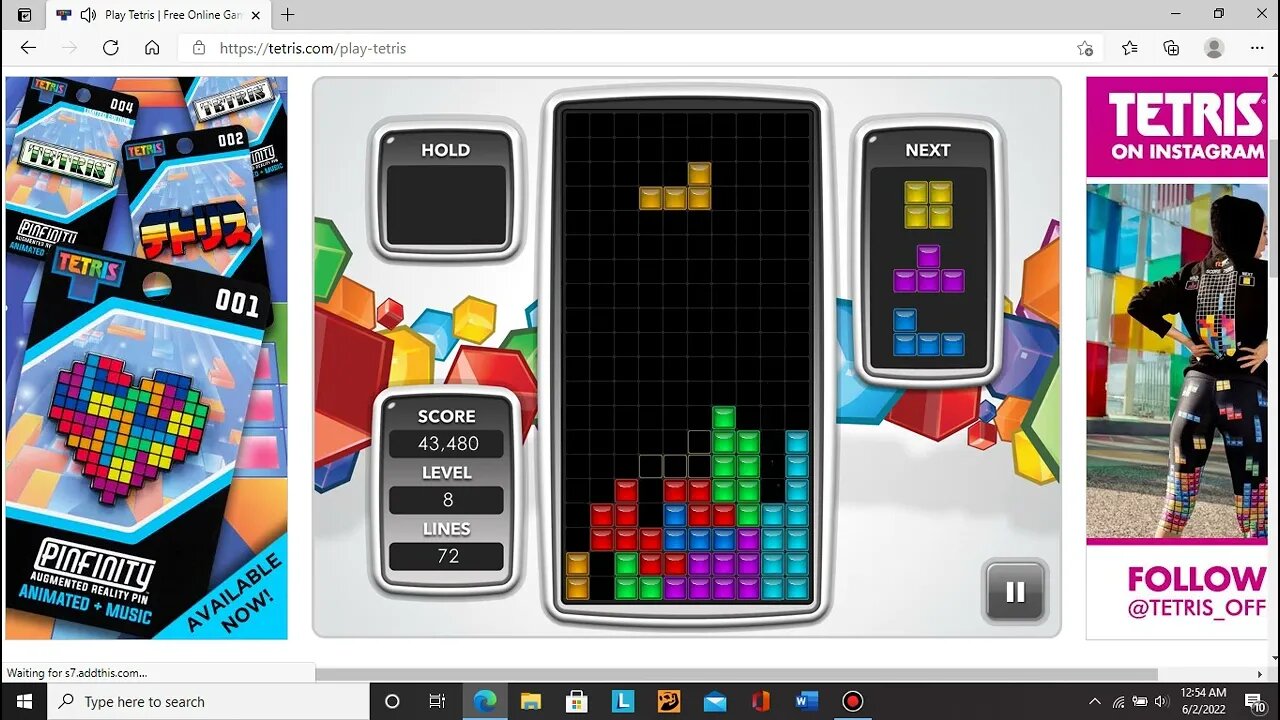This screenshot has height=720, width=1280.
Task: Open the Mail app on taskbar
Action: (x=714, y=701)
